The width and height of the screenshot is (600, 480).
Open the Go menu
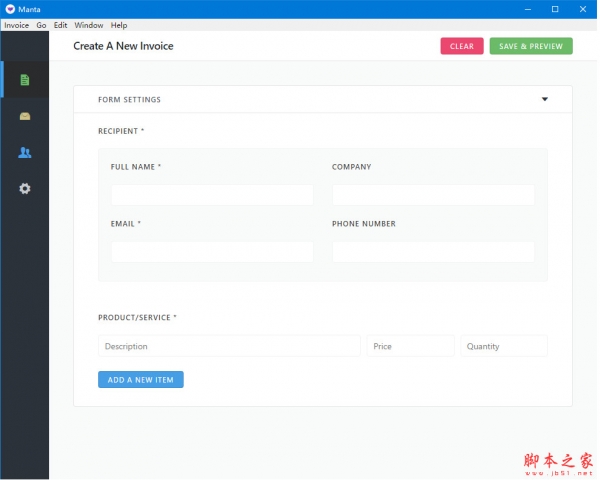click(x=41, y=25)
